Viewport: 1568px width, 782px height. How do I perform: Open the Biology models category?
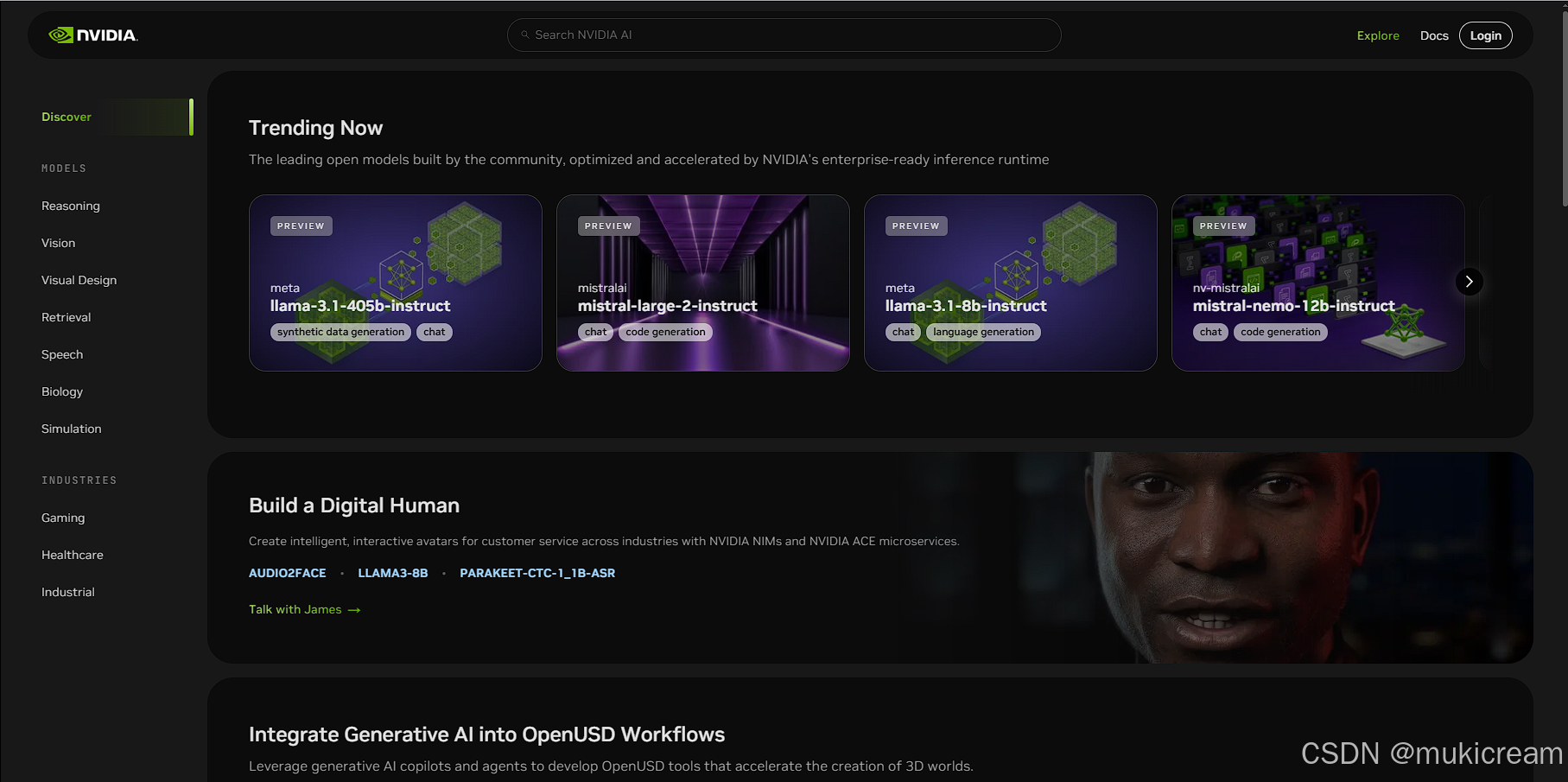pos(62,391)
